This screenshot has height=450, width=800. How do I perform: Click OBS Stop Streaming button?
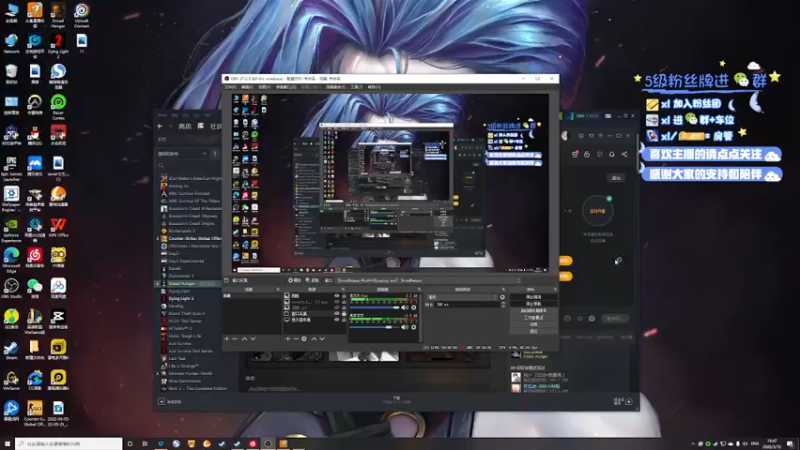(534, 297)
